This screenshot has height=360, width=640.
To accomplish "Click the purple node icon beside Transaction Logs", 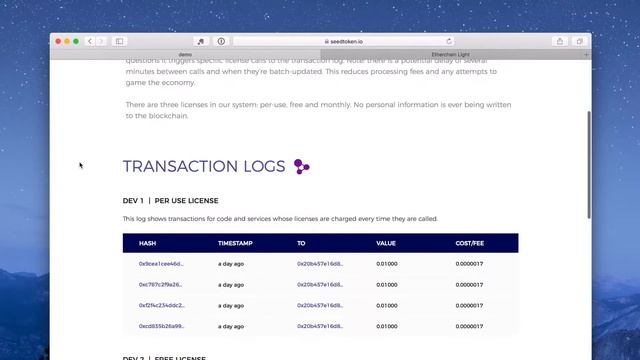I will point(302,167).
